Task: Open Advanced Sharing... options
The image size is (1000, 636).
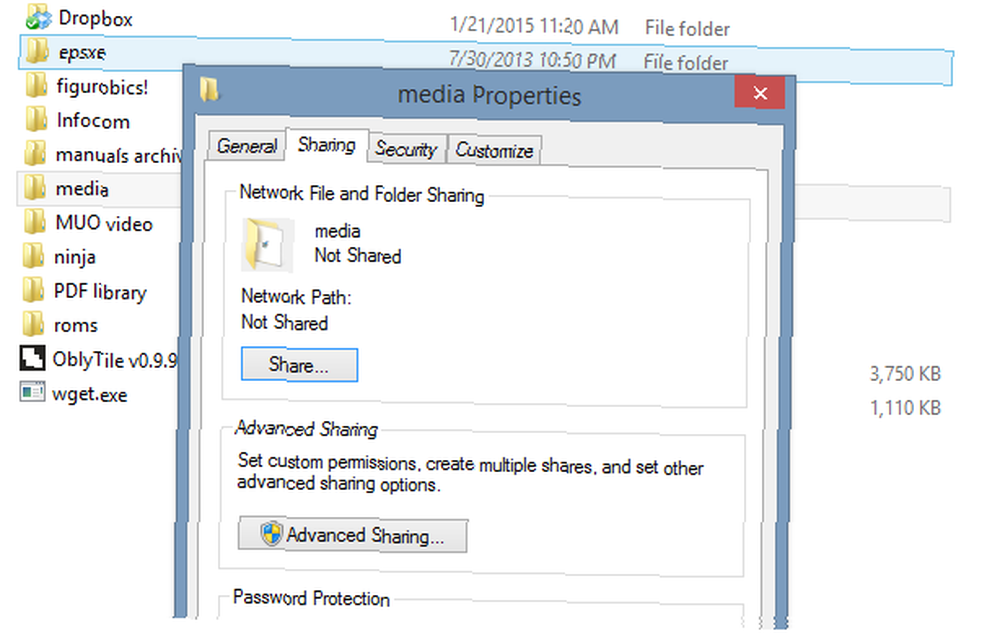Action: [353, 535]
